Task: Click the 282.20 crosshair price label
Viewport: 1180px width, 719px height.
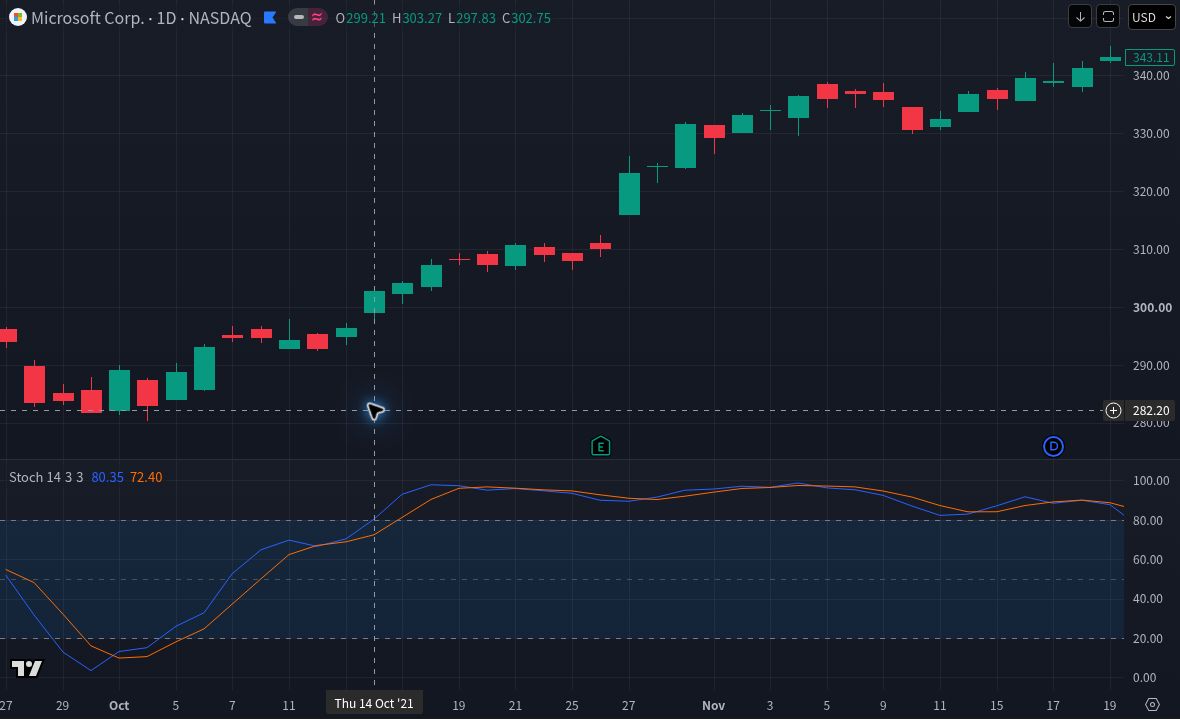Action: click(1151, 410)
